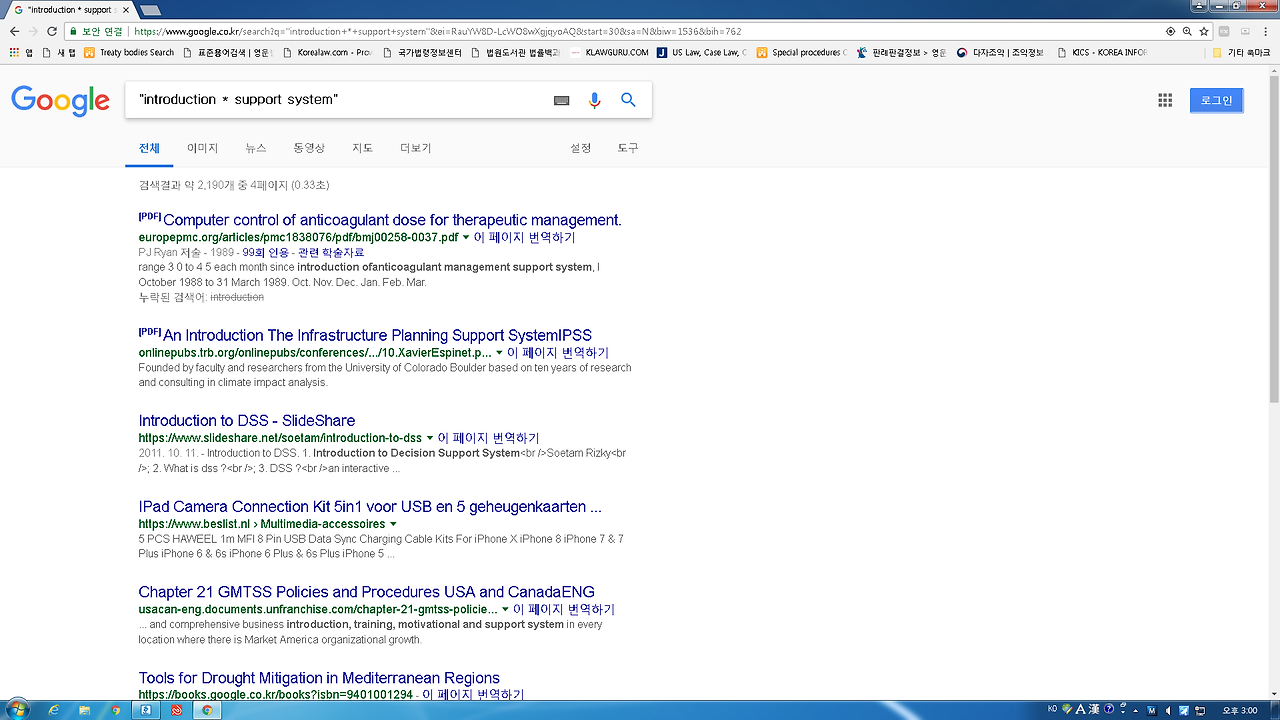Screen dimensions: 1280x720
Task: Open 'US Law, Case Law' bookmark
Action: coord(701,52)
